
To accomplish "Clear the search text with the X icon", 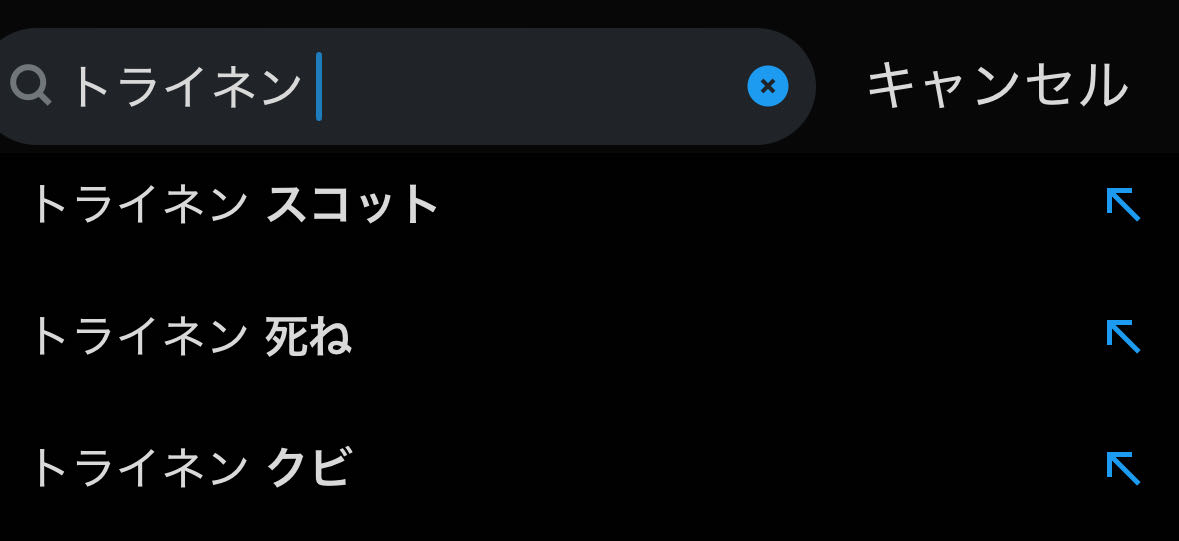I will (x=767, y=86).
